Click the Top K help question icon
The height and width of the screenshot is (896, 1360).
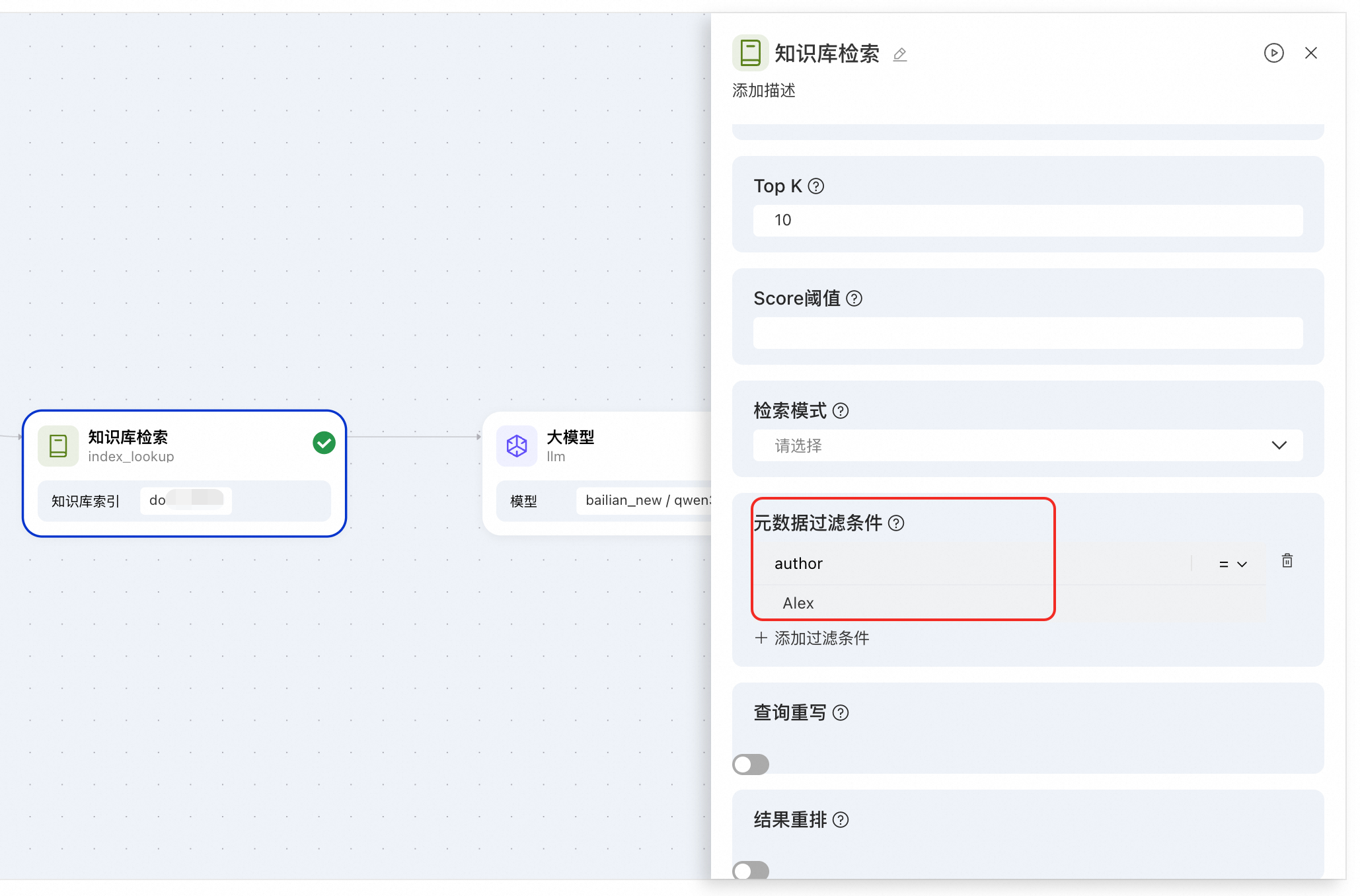click(x=816, y=186)
